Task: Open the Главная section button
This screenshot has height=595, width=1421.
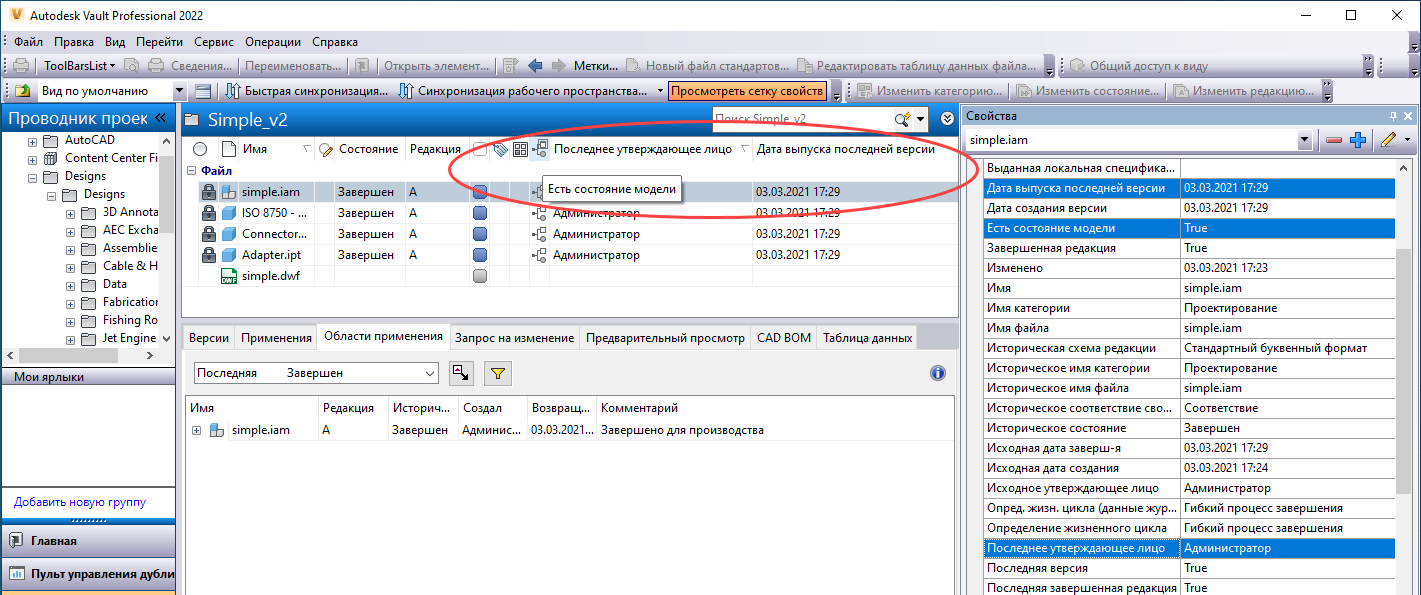Action: (88, 541)
